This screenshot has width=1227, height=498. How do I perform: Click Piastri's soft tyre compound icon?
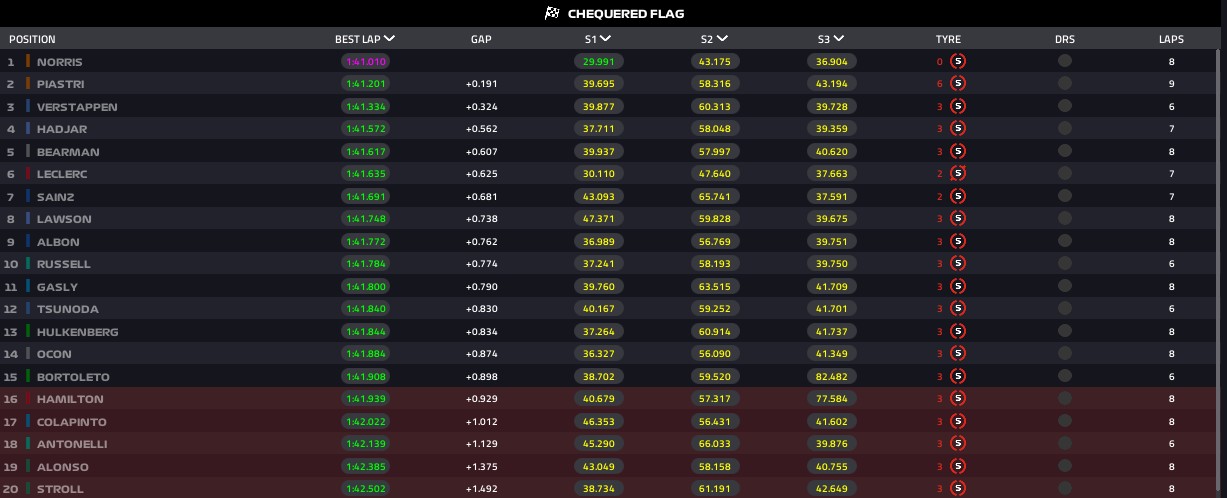(957, 84)
